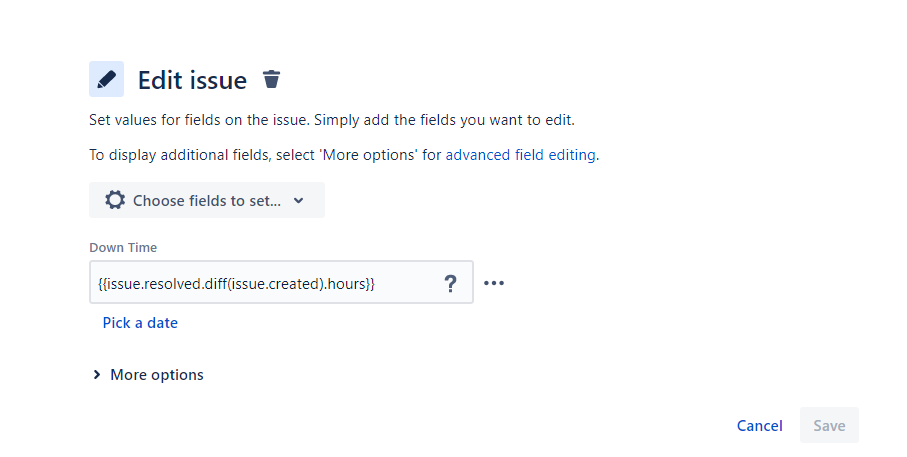Click the Set values for fields description
Viewport: 907px width, 457px height.
(332, 120)
